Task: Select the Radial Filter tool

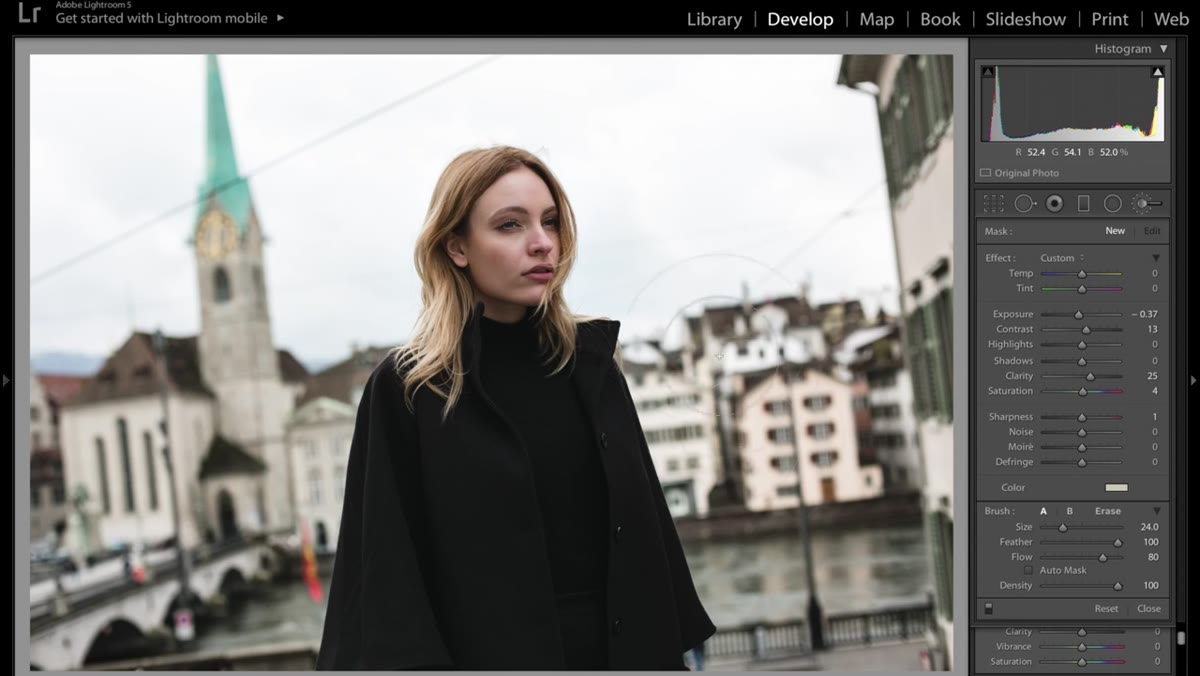Action: click(1112, 204)
